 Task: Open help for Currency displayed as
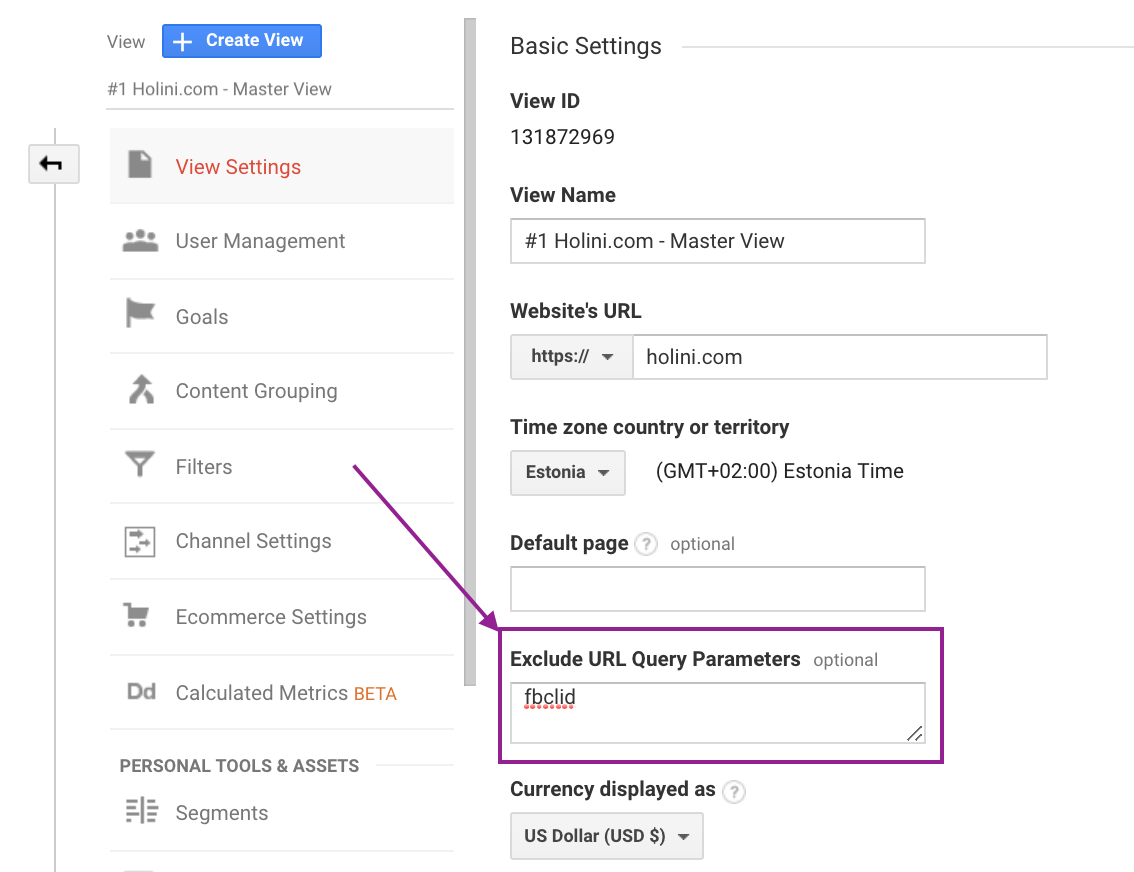click(x=734, y=792)
